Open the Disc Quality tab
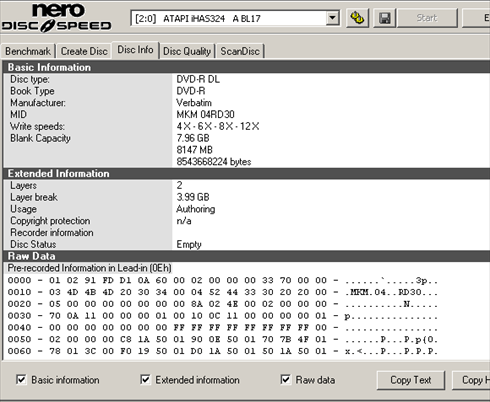Viewport: 490px width, 402px height. point(187,51)
